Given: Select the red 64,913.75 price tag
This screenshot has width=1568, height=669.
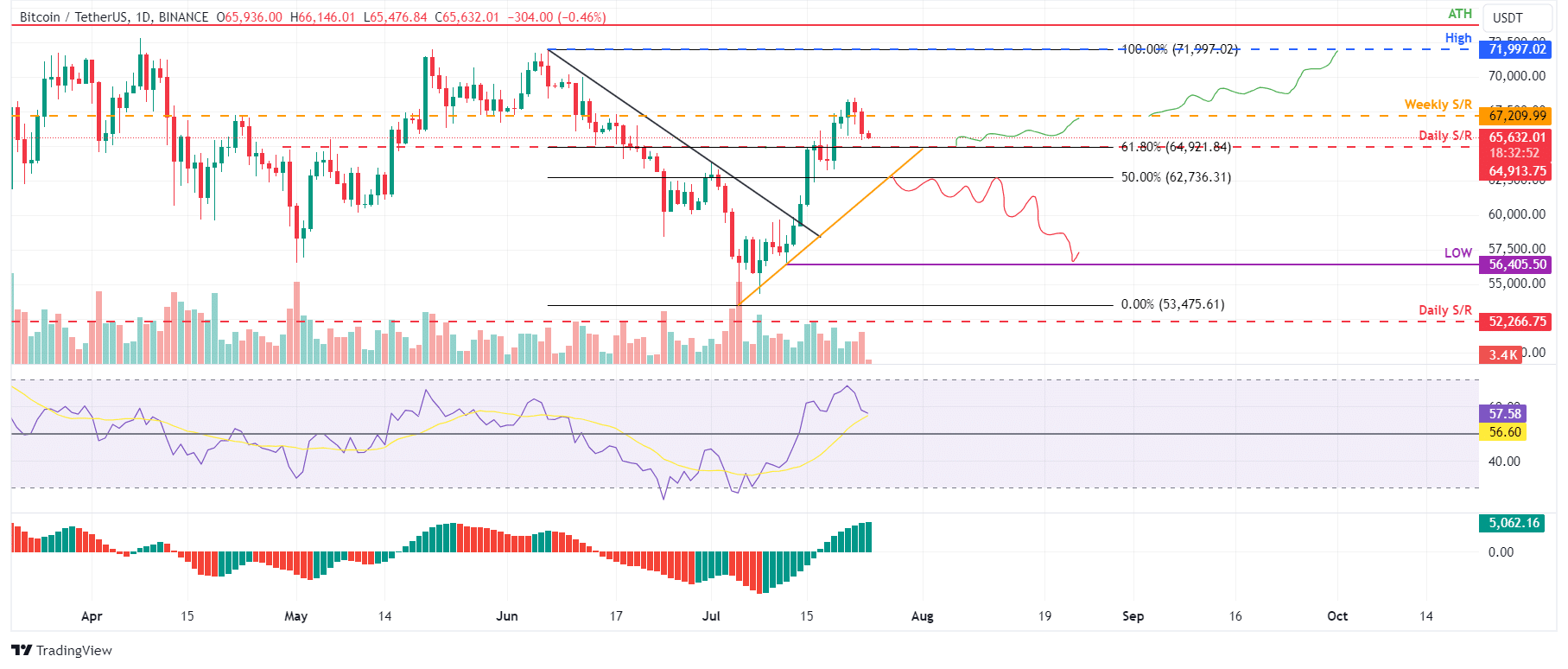Looking at the screenshot, I should (1517, 171).
